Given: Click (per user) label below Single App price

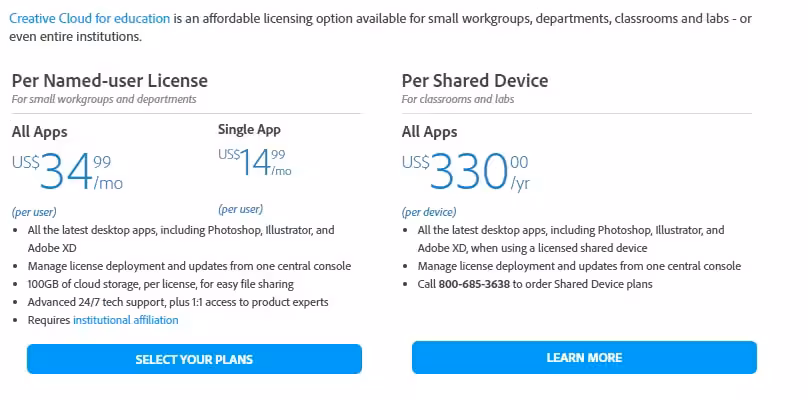Looking at the screenshot, I should [240, 209].
